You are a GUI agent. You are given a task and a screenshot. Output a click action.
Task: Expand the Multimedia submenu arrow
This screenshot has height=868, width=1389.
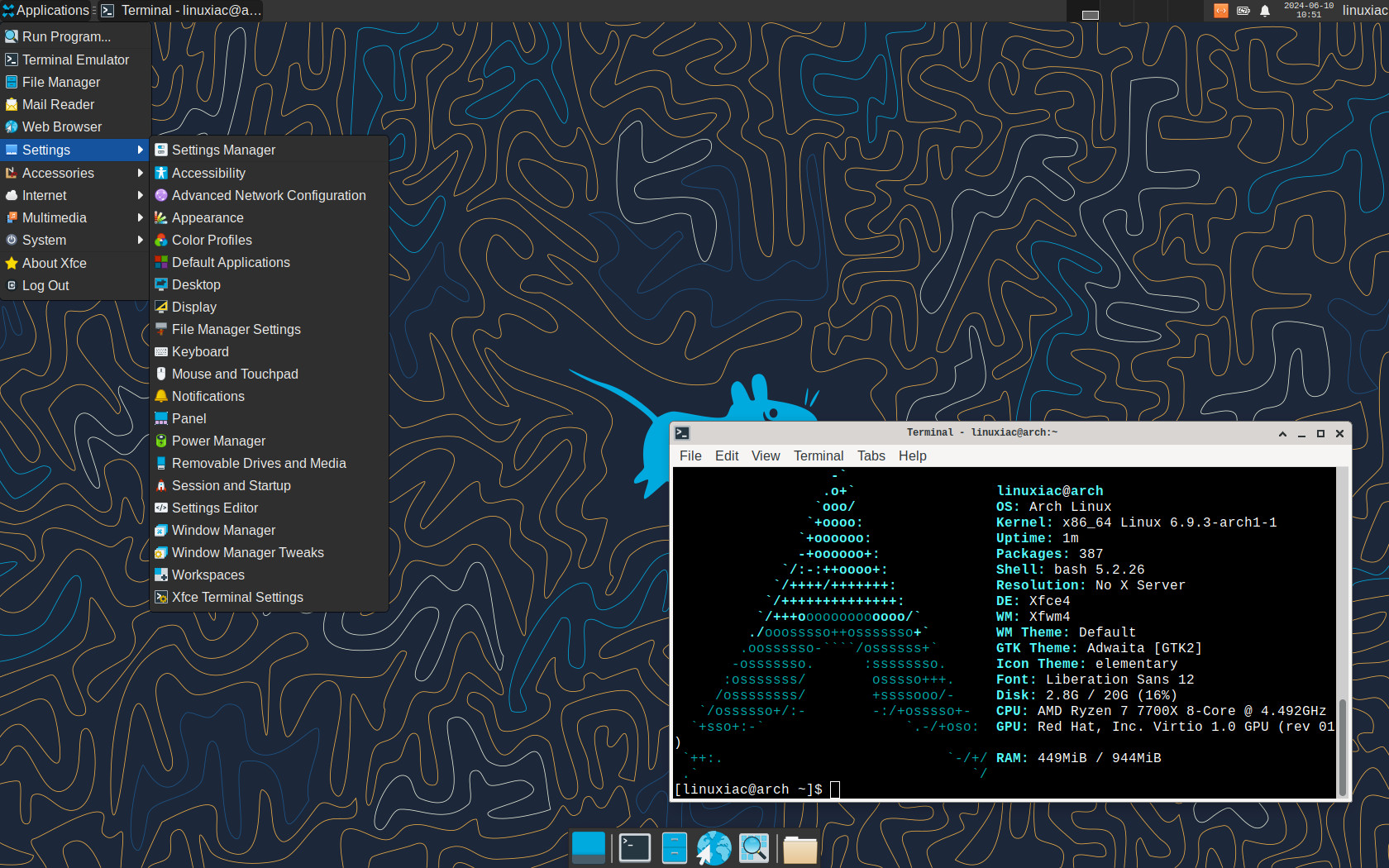(141, 217)
